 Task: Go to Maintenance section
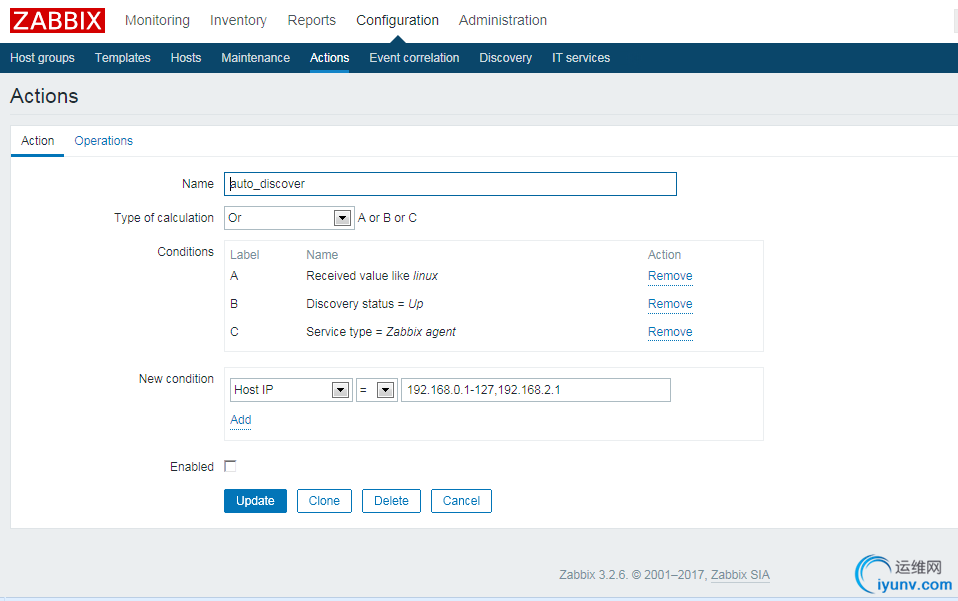tap(255, 58)
